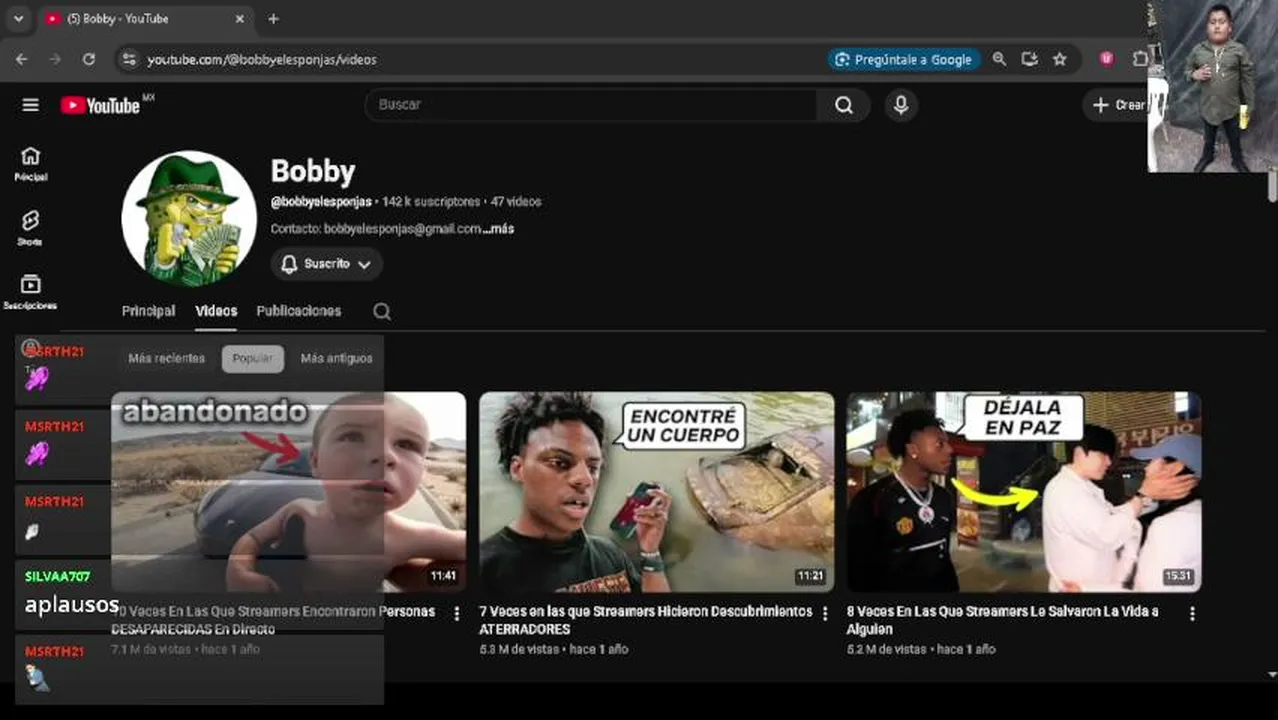Select the Popular sort chip
1278x720 pixels.
point(253,358)
